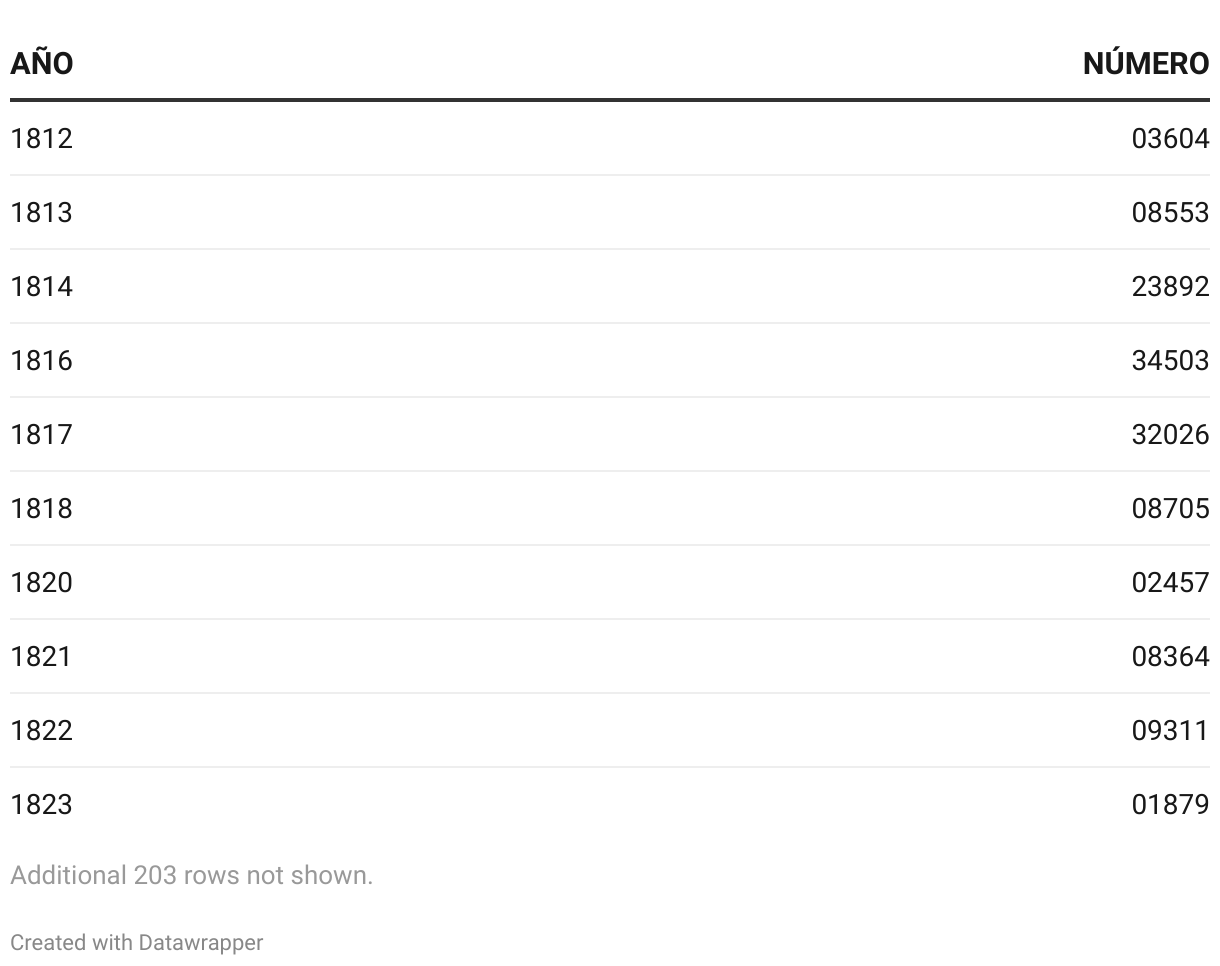1220x966 pixels.
Task: Select the year 1812 cell
Action: 41,138
